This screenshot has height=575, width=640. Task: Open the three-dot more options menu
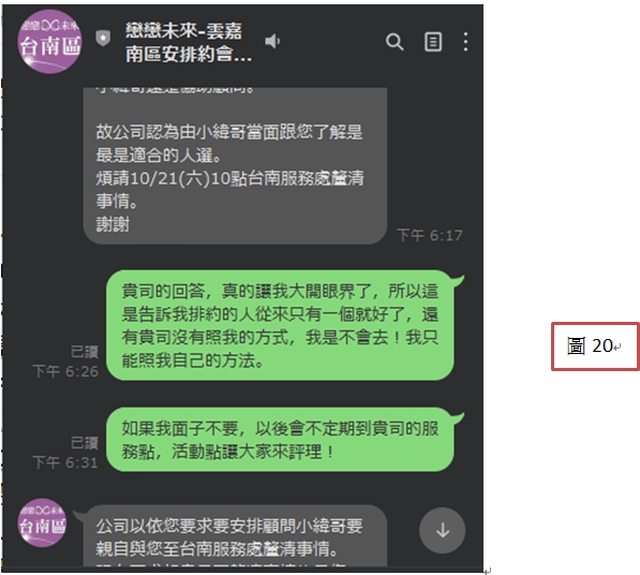tap(466, 42)
